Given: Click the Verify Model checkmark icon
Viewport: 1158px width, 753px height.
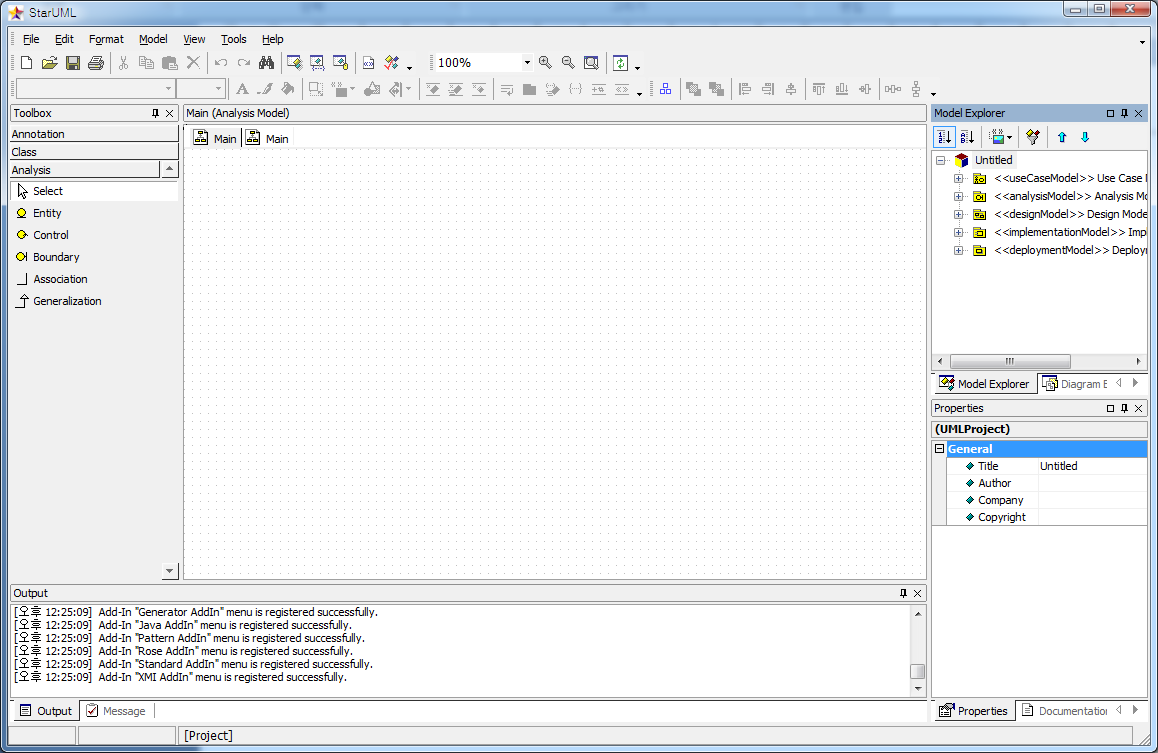Looking at the screenshot, I should (392, 63).
